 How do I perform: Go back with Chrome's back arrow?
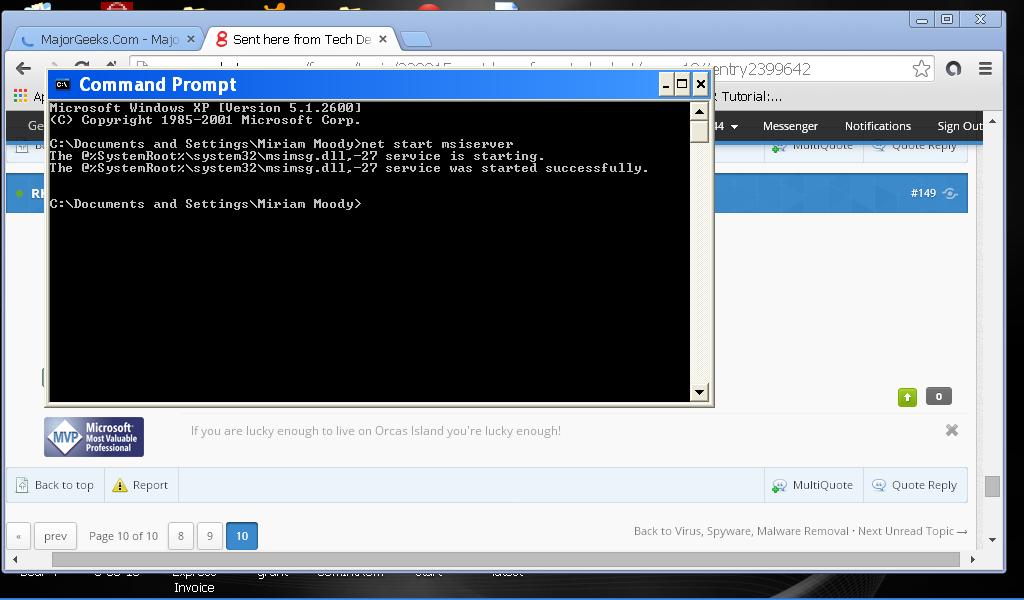click(x=24, y=69)
